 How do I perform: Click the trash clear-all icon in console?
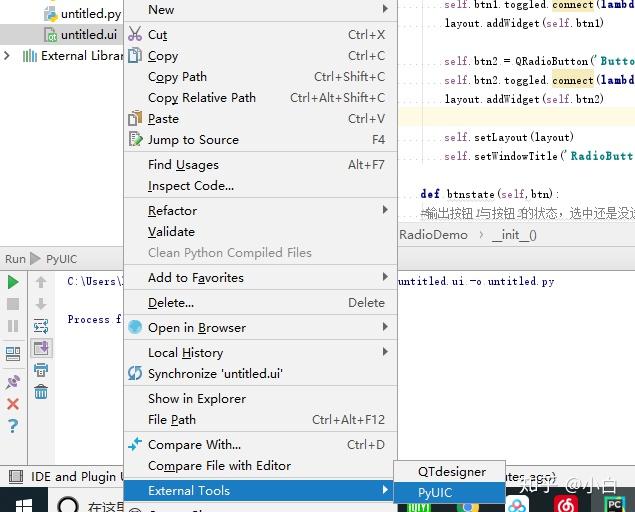(41, 392)
